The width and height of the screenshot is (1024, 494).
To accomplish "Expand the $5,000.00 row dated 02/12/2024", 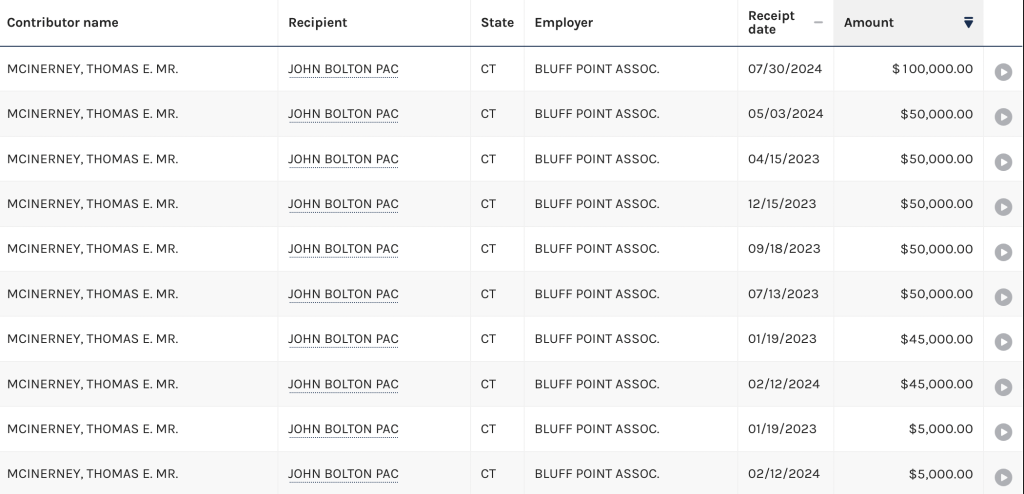I will click(x=1003, y=477).
